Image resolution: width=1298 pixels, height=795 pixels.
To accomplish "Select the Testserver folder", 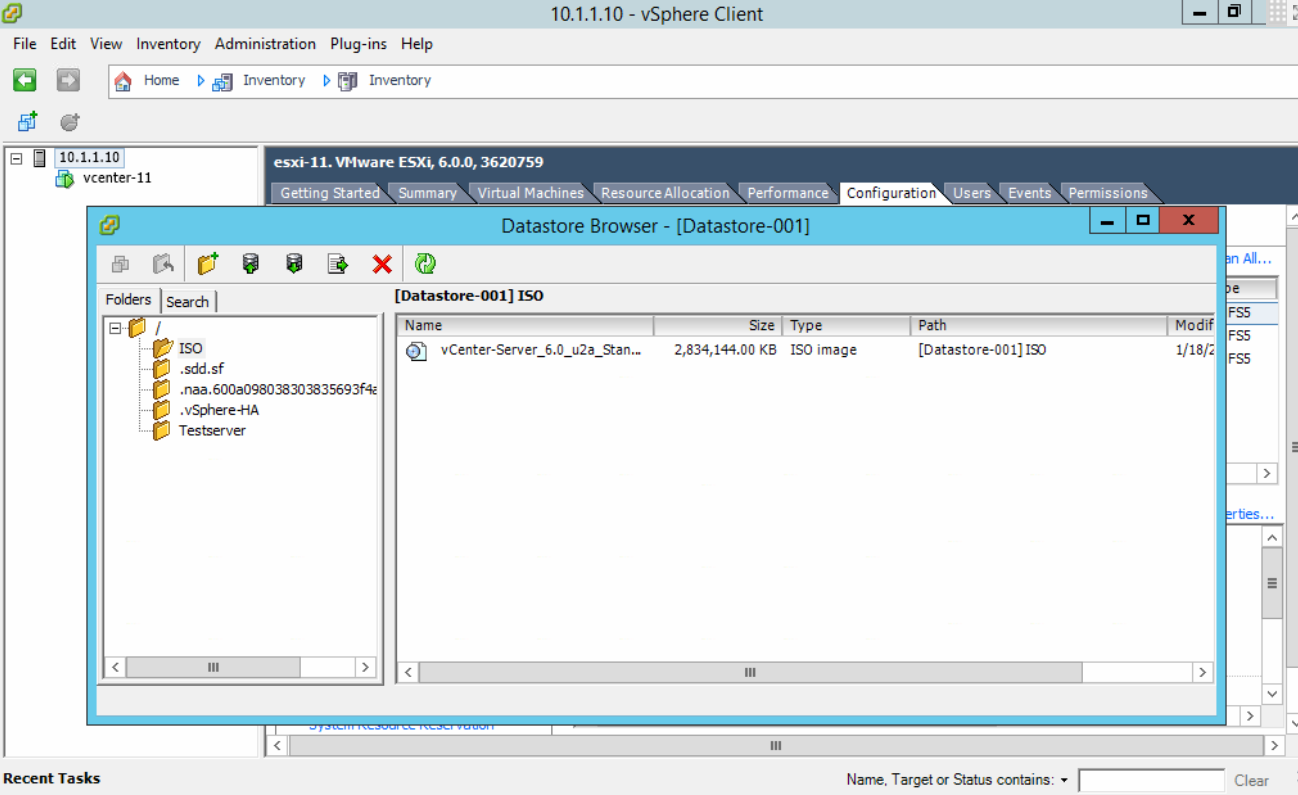I will [x=211, y=431].
